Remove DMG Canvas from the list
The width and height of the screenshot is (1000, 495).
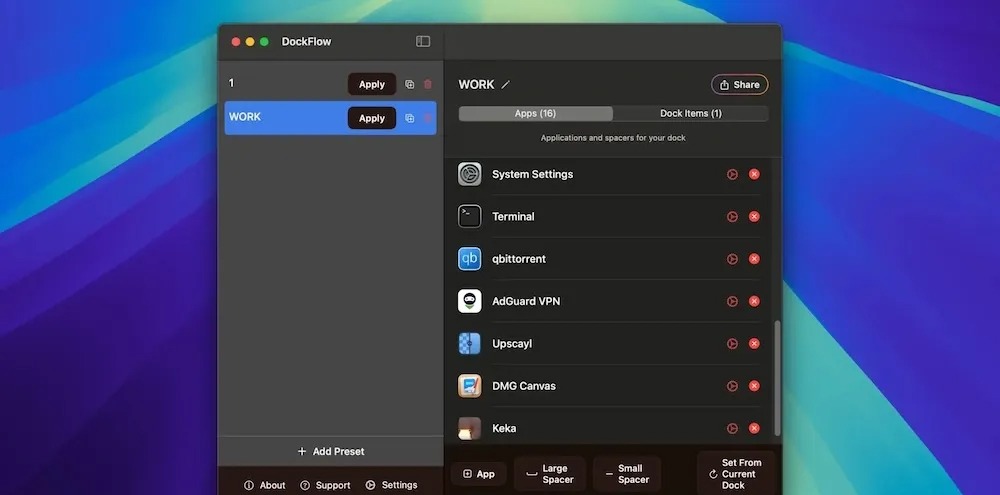[754, 386]
